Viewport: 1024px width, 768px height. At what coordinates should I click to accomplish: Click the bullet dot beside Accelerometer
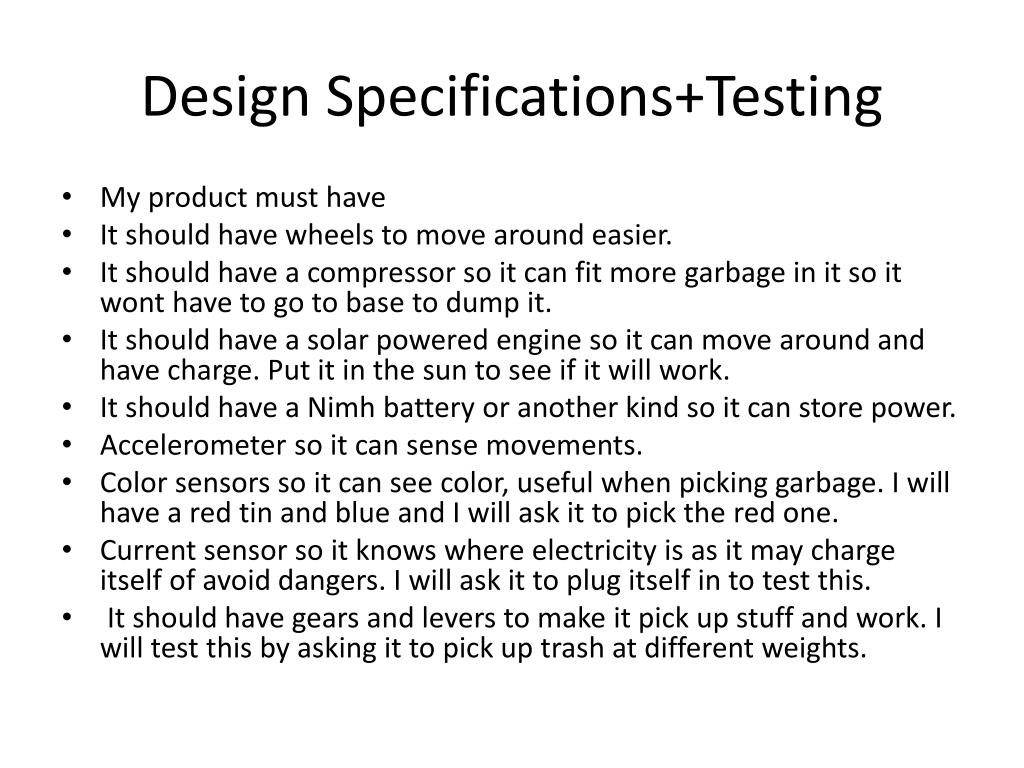[x=67, y=445]
